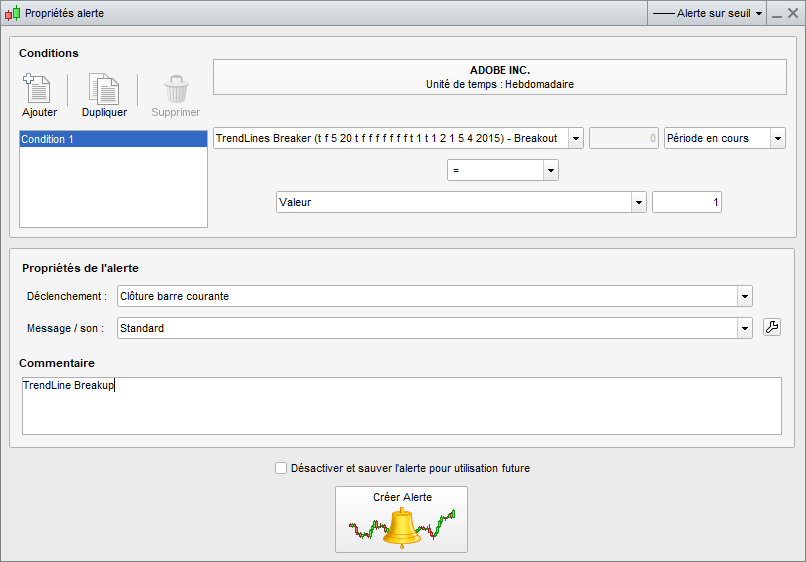Open message sound settings wrench icon
This screenshot has width=806, height=562.
(x=772, y=327)
